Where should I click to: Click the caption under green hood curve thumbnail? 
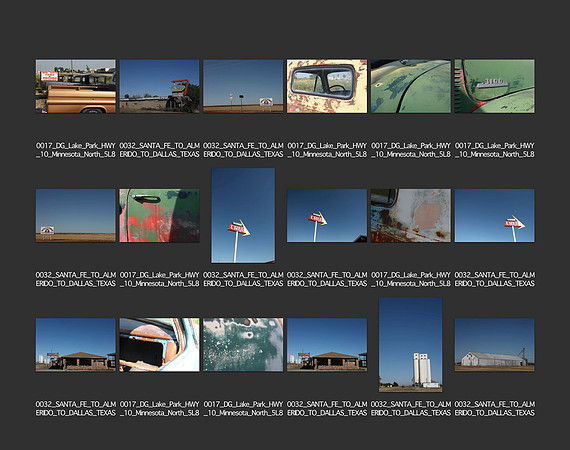[411, 150]
